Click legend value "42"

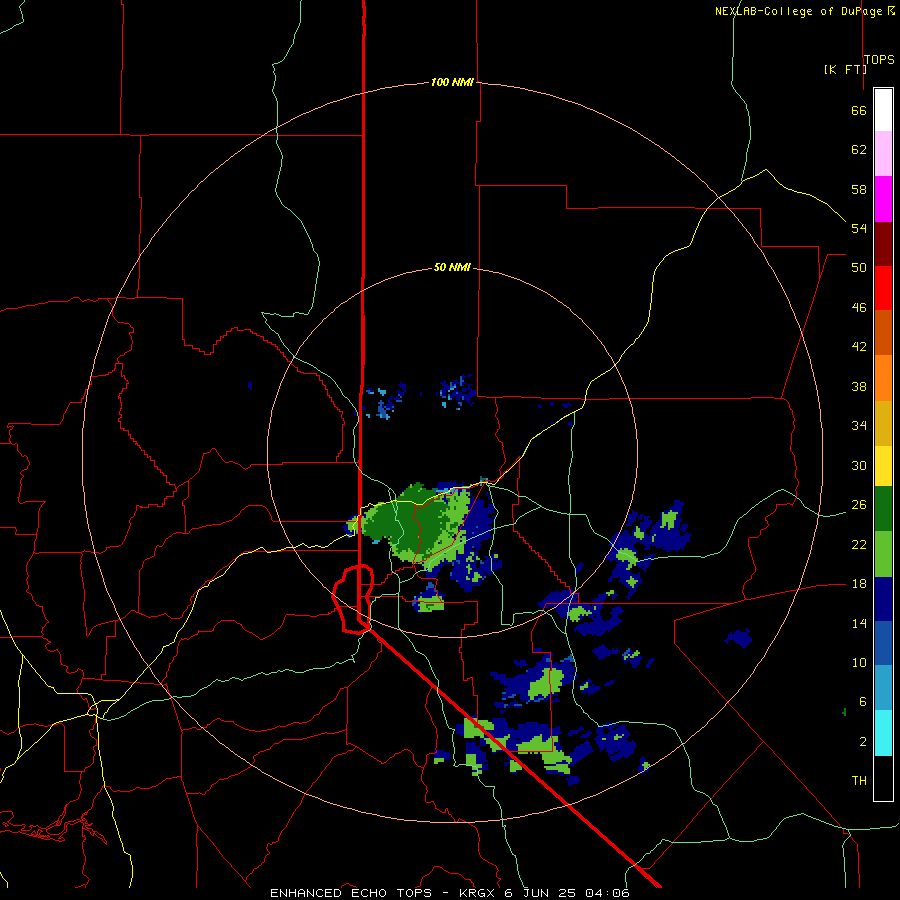[859, 347]
